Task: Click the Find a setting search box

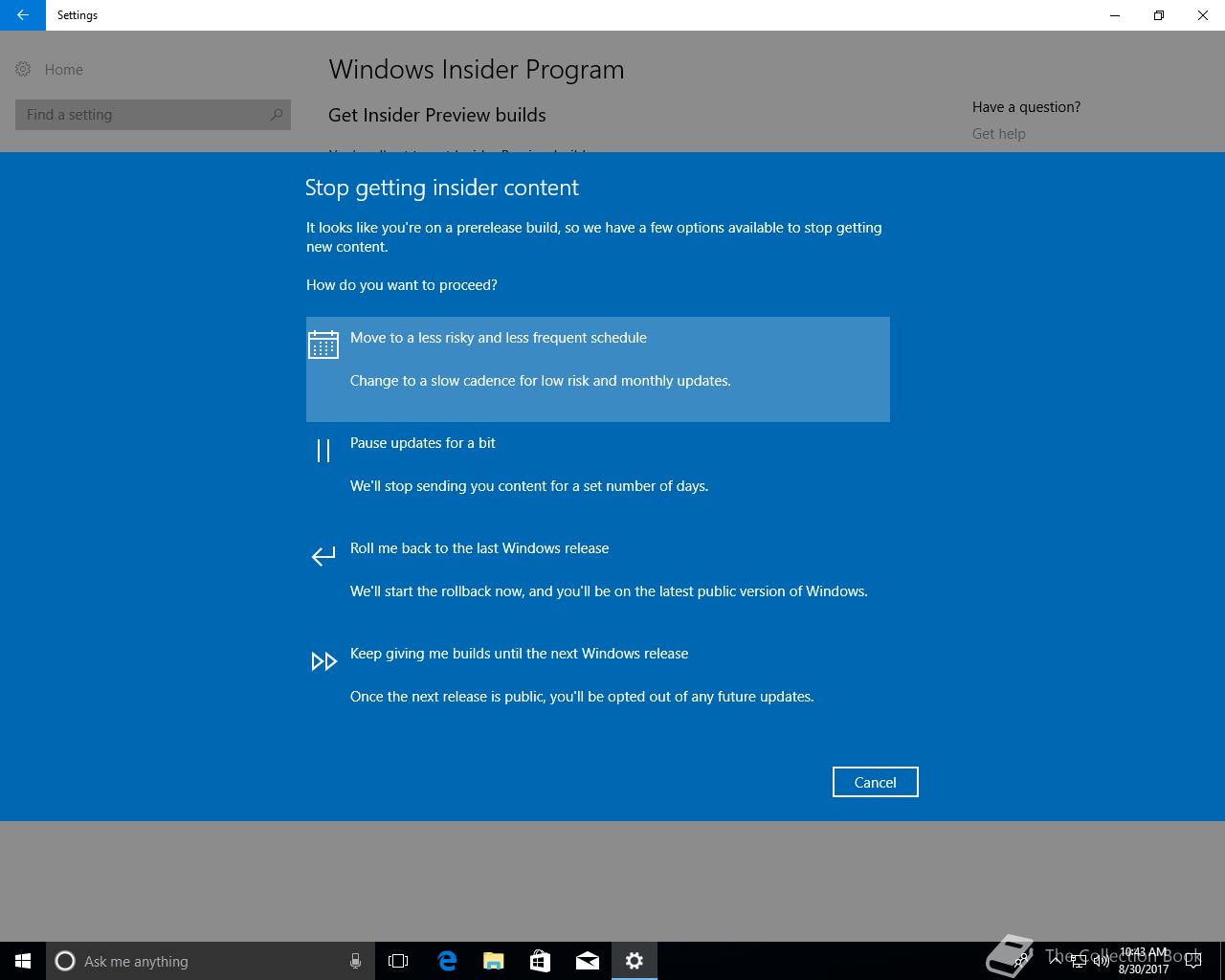Action: pyautogui.click(x=153, y=115)
